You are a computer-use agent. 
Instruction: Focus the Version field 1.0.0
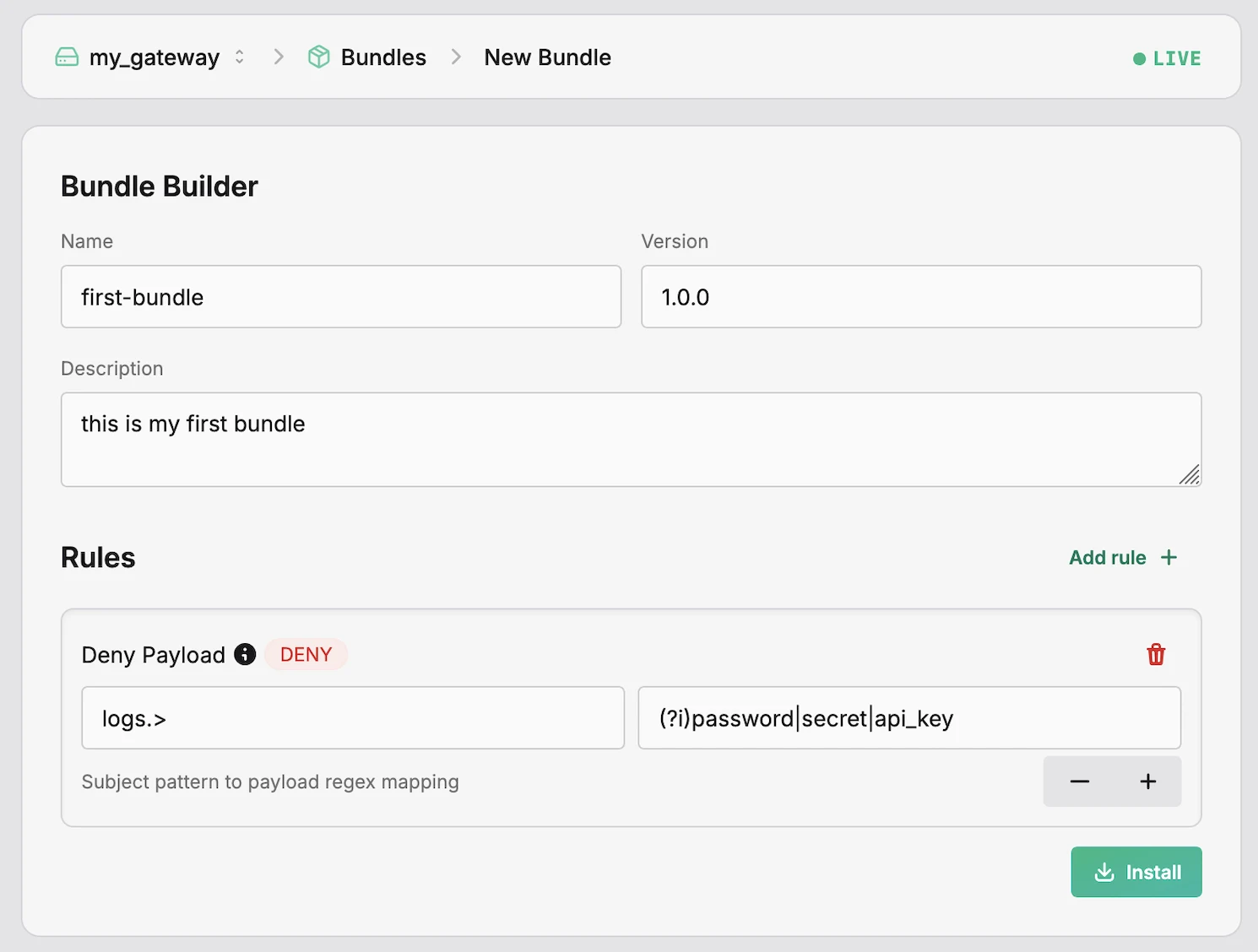click(x=921, y=297)
